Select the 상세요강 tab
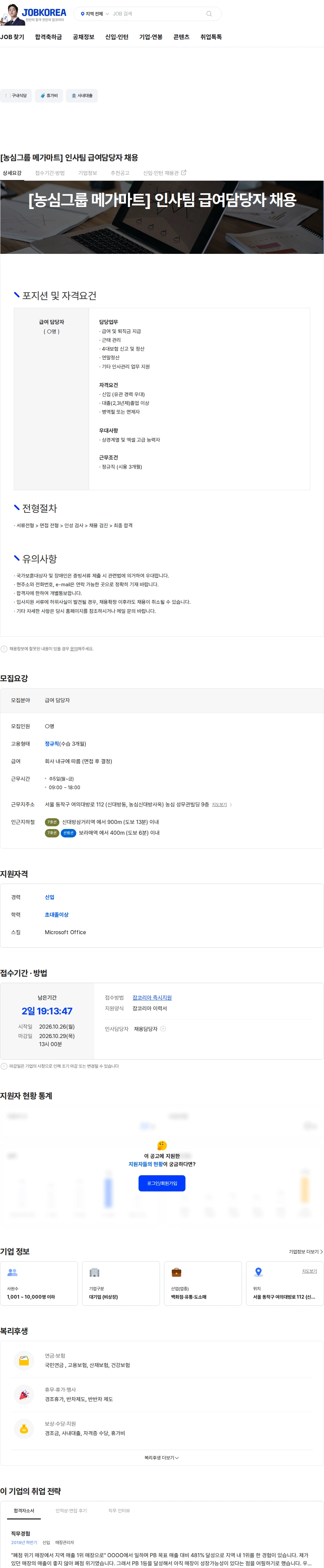 pyautogui.click(x=12, y=173)
